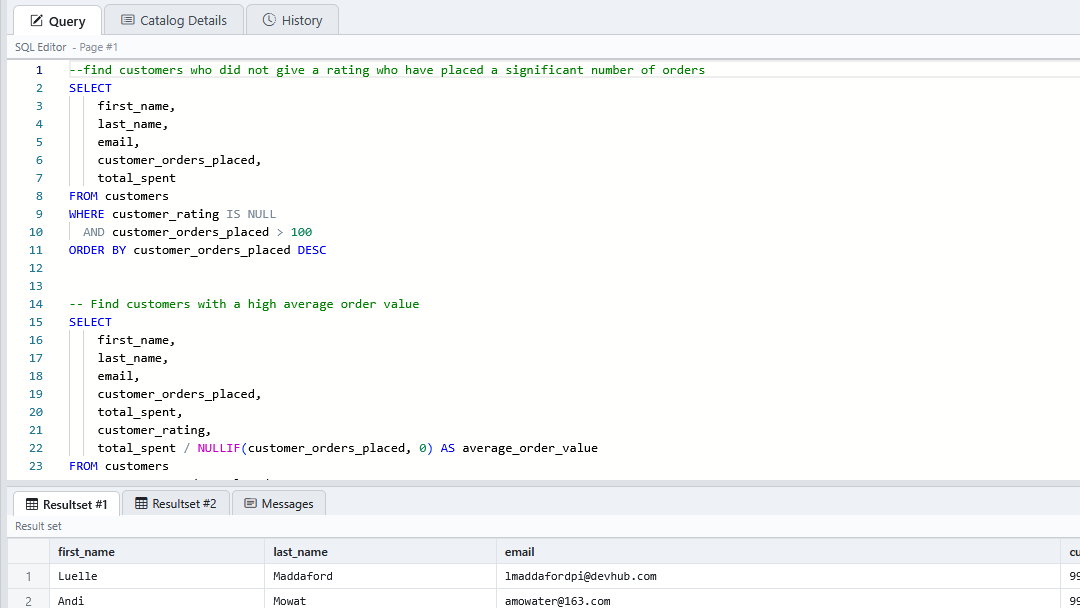The image size is (1080, 608).
Task: Select the Resultset #1 tab
Action: pyautogui.click(x=67, y=504)
